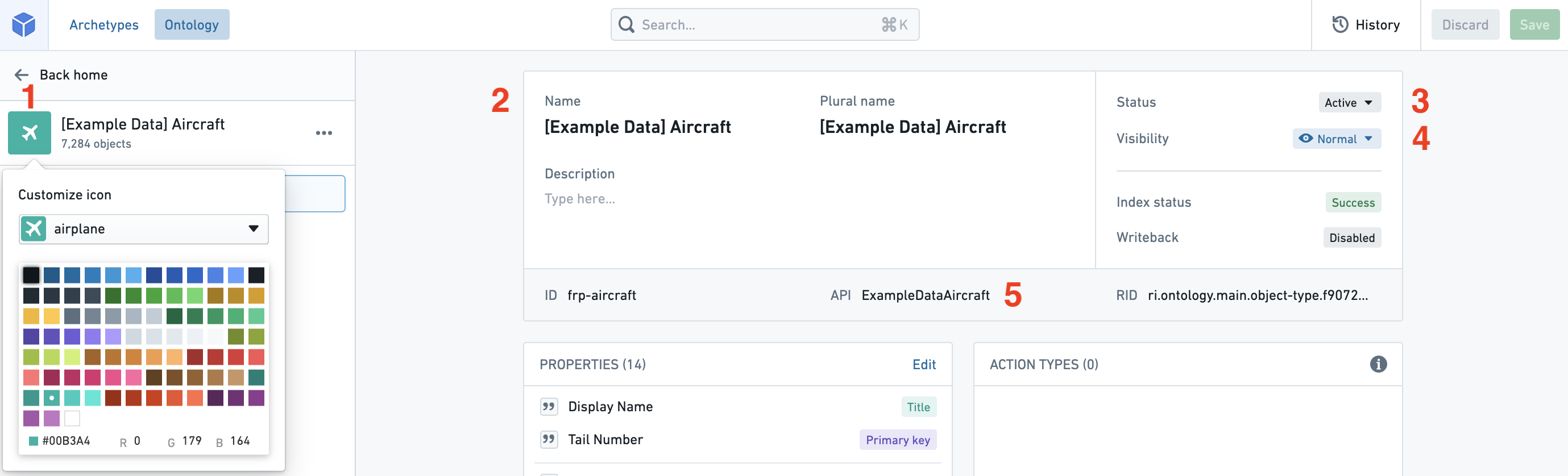Click the back arrow next to Back home
The width and height of the screenshot is (1568, 476).
point(22,75)
